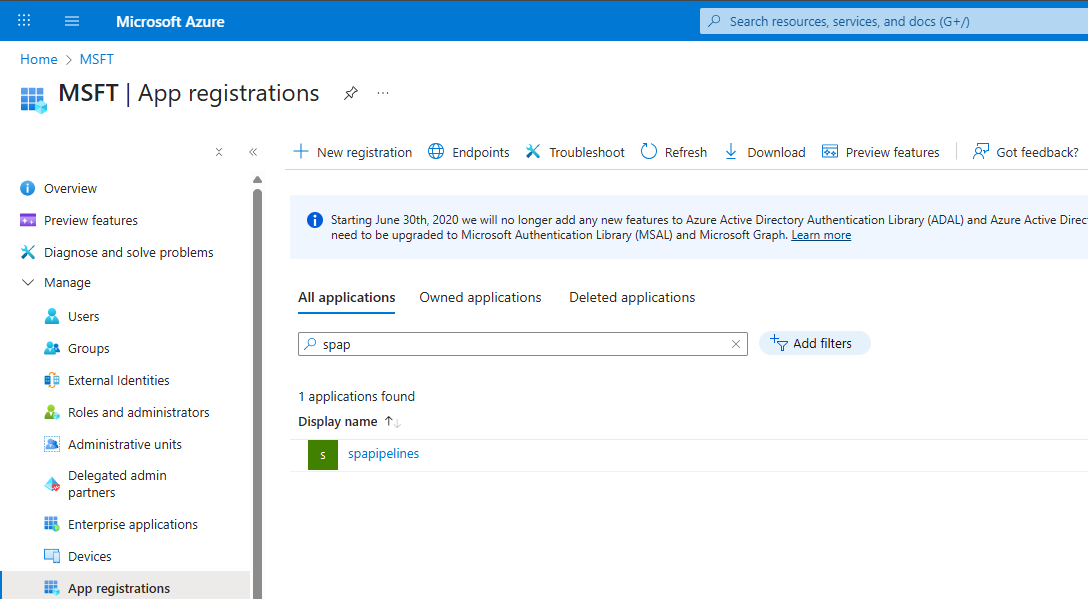Open the hamburger portal menu

(x=72, y=21)
